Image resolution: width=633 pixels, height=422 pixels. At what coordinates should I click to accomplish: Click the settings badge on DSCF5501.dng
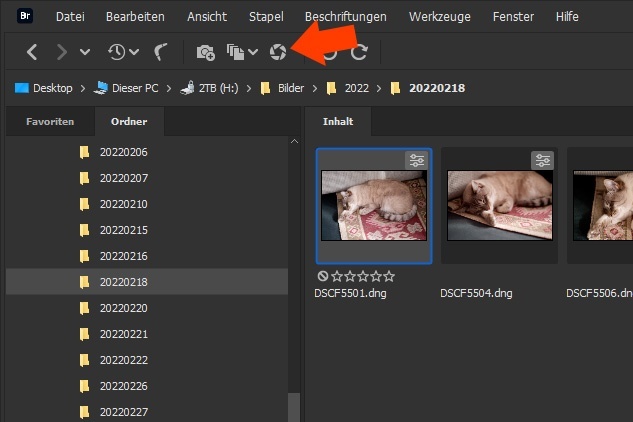coord(416,160)
